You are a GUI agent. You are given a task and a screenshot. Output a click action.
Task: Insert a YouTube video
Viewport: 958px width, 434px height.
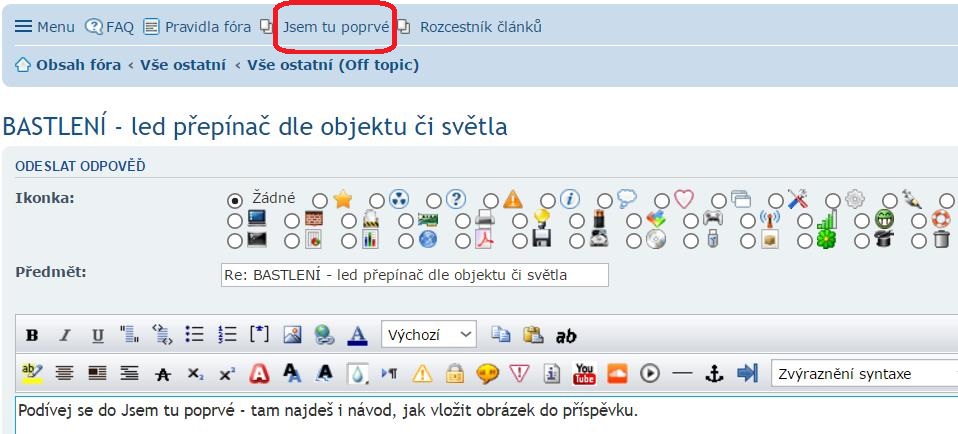pyautogui.click(x=584, y=374)
